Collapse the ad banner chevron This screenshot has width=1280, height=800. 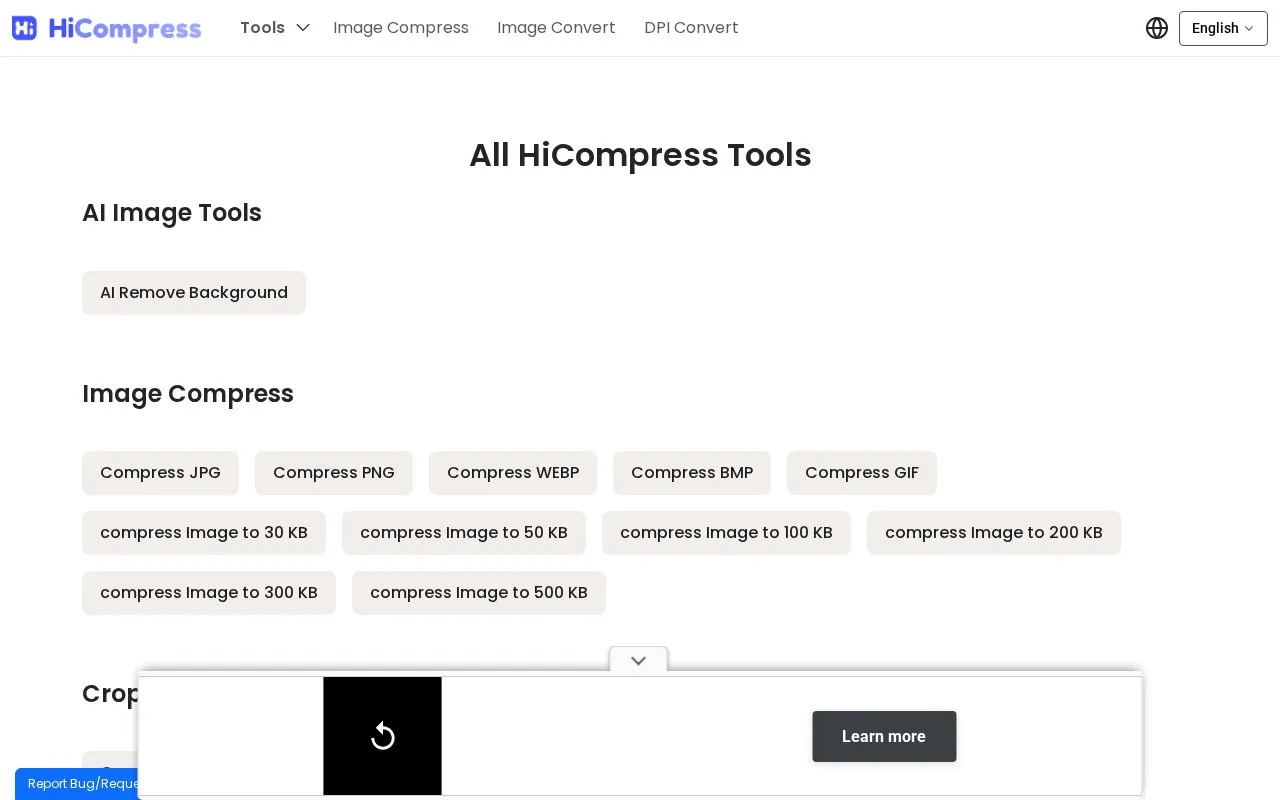638,660
